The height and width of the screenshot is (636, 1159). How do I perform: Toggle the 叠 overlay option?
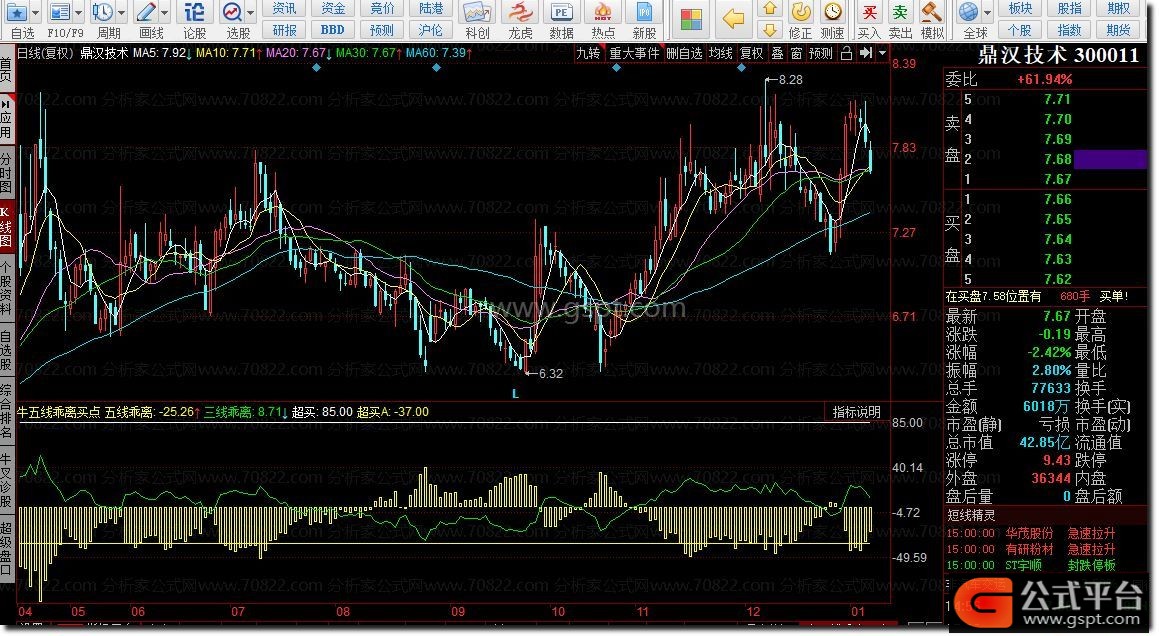tap(778, 53)
